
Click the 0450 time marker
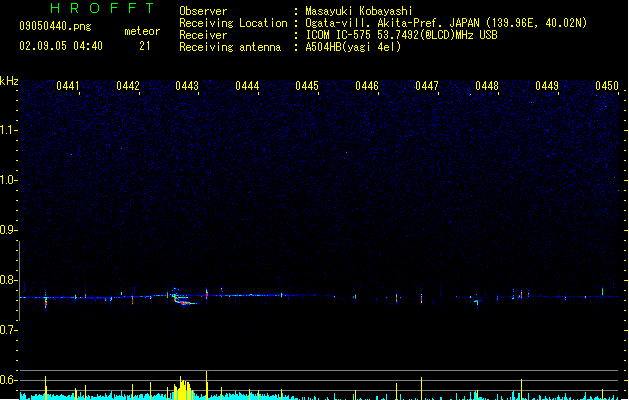(x=607, y=86)
